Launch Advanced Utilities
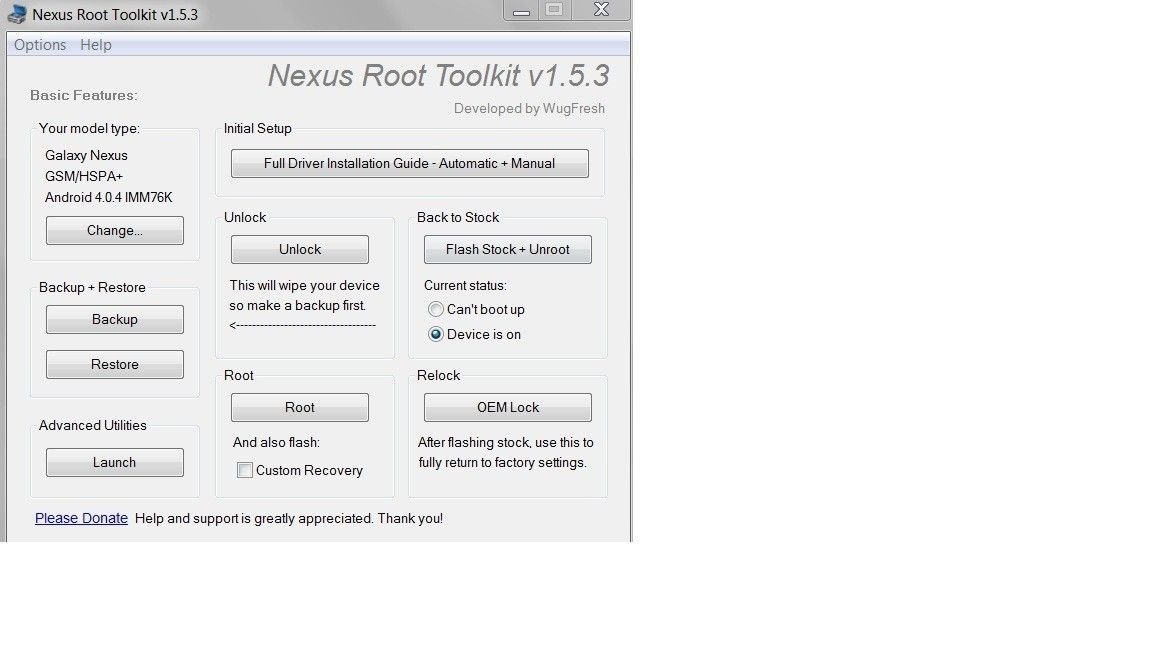Screen dimensions: 1152x648 [x=115, y=462]
